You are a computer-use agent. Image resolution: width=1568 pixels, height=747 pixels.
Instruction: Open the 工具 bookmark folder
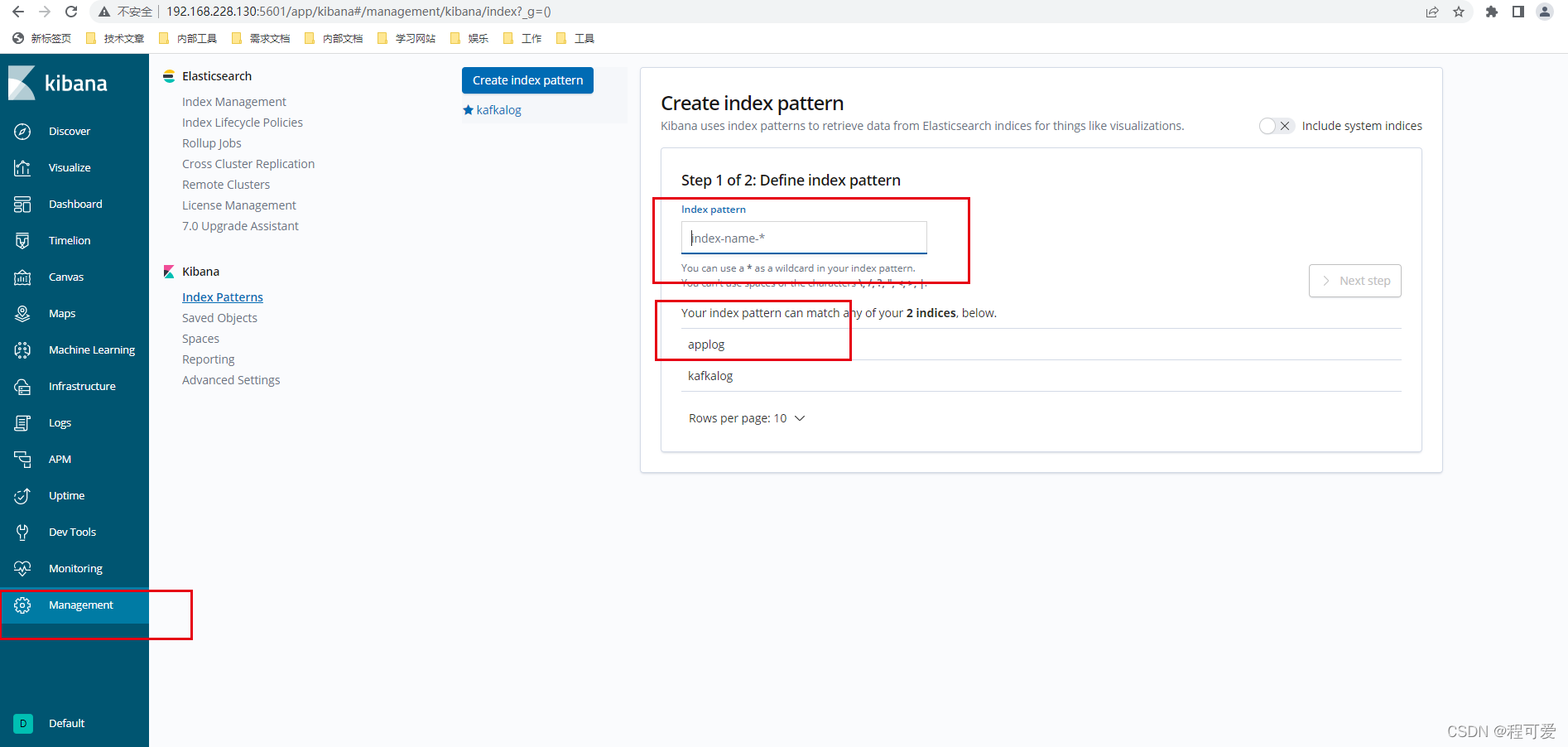pos(575,38)
